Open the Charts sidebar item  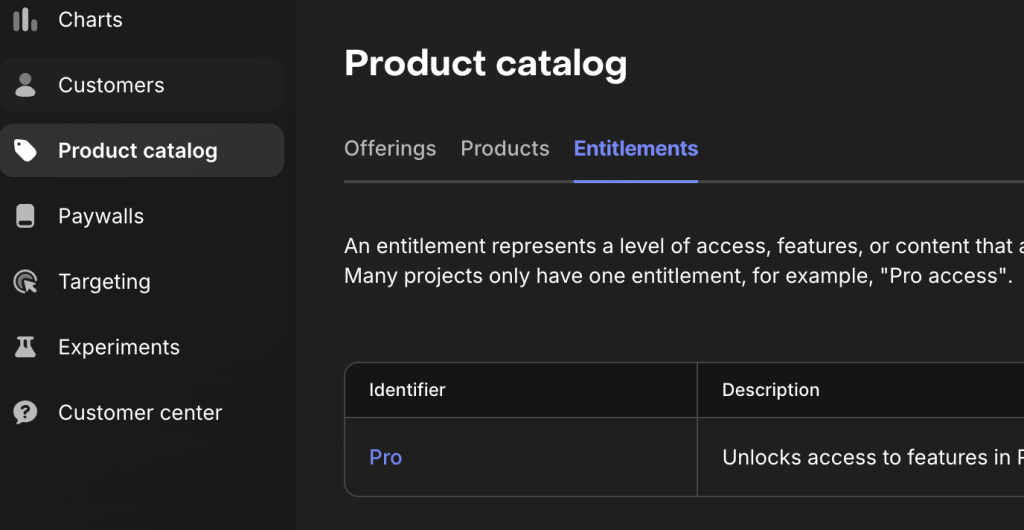90,20
